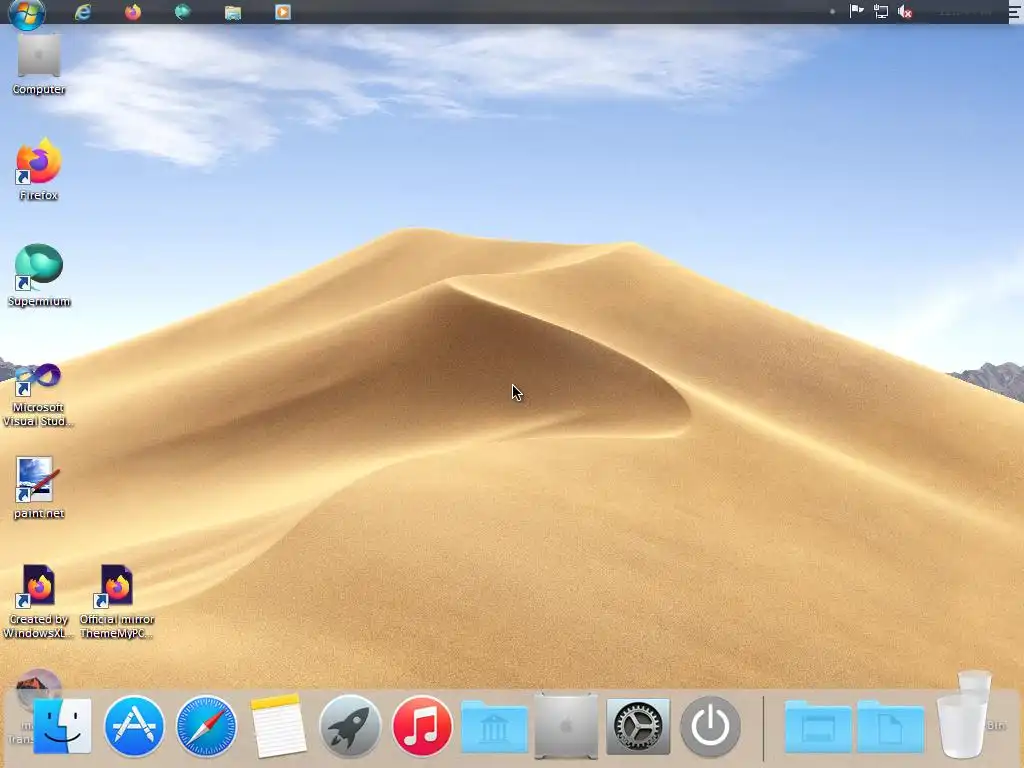The width and height of the screenshot is (1024, 768).
Task: Click the power button dock icon
Action: click(x=711, y=726)
